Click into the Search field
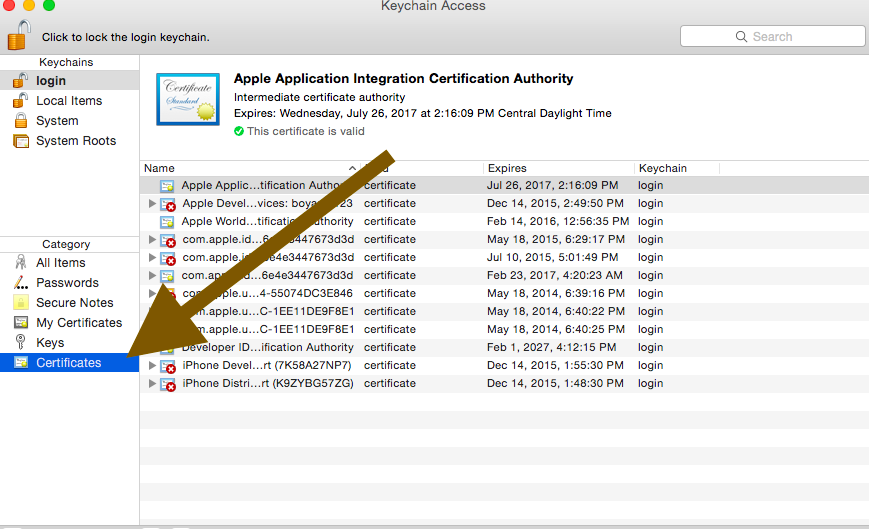 click(x=773, y=37)
